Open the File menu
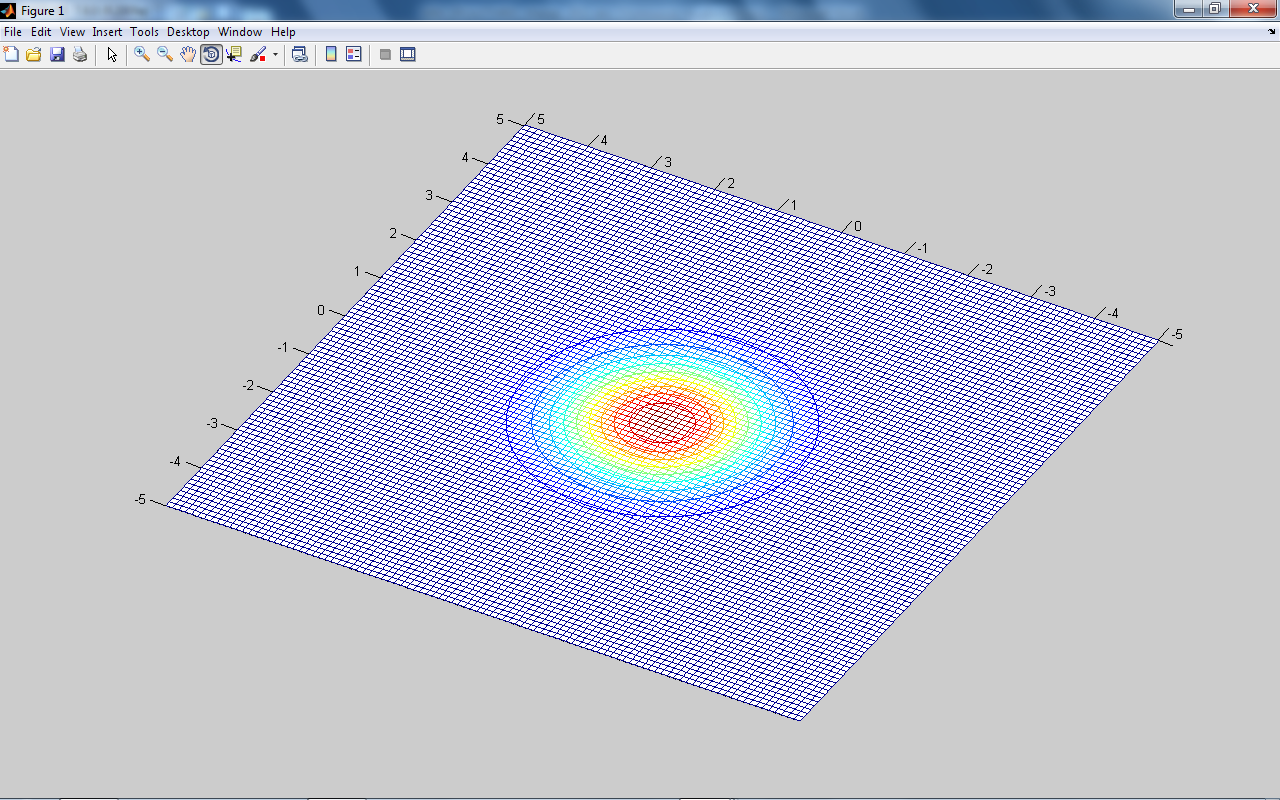The image size is (1280, 800). point(13,32)
